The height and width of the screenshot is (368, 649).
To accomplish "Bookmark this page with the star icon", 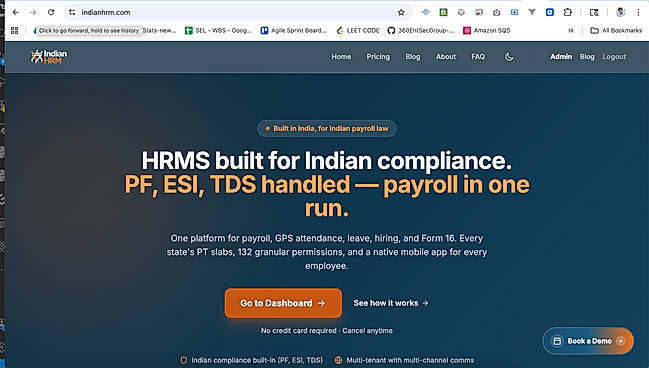I will click(401, 12).
